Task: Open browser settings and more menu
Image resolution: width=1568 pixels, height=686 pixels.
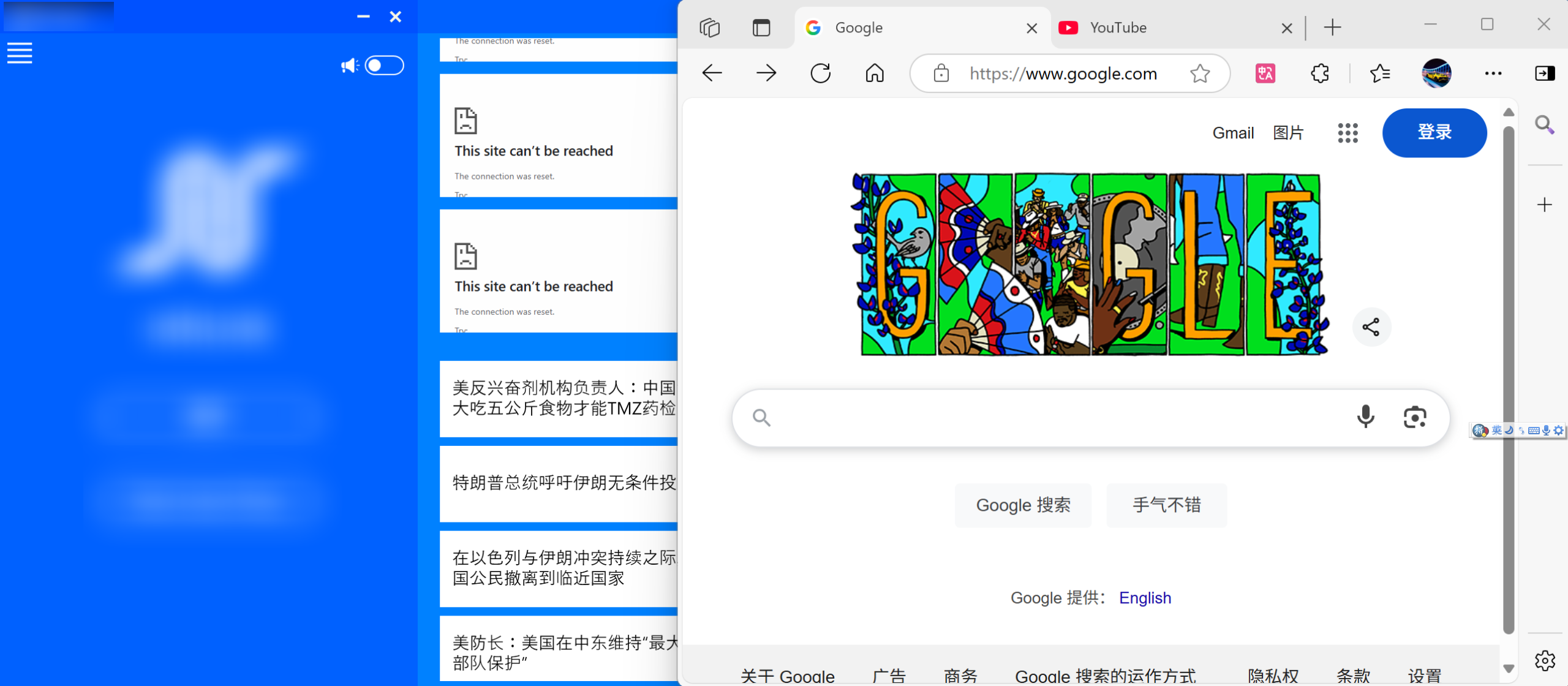Action: coord(1493,73)
